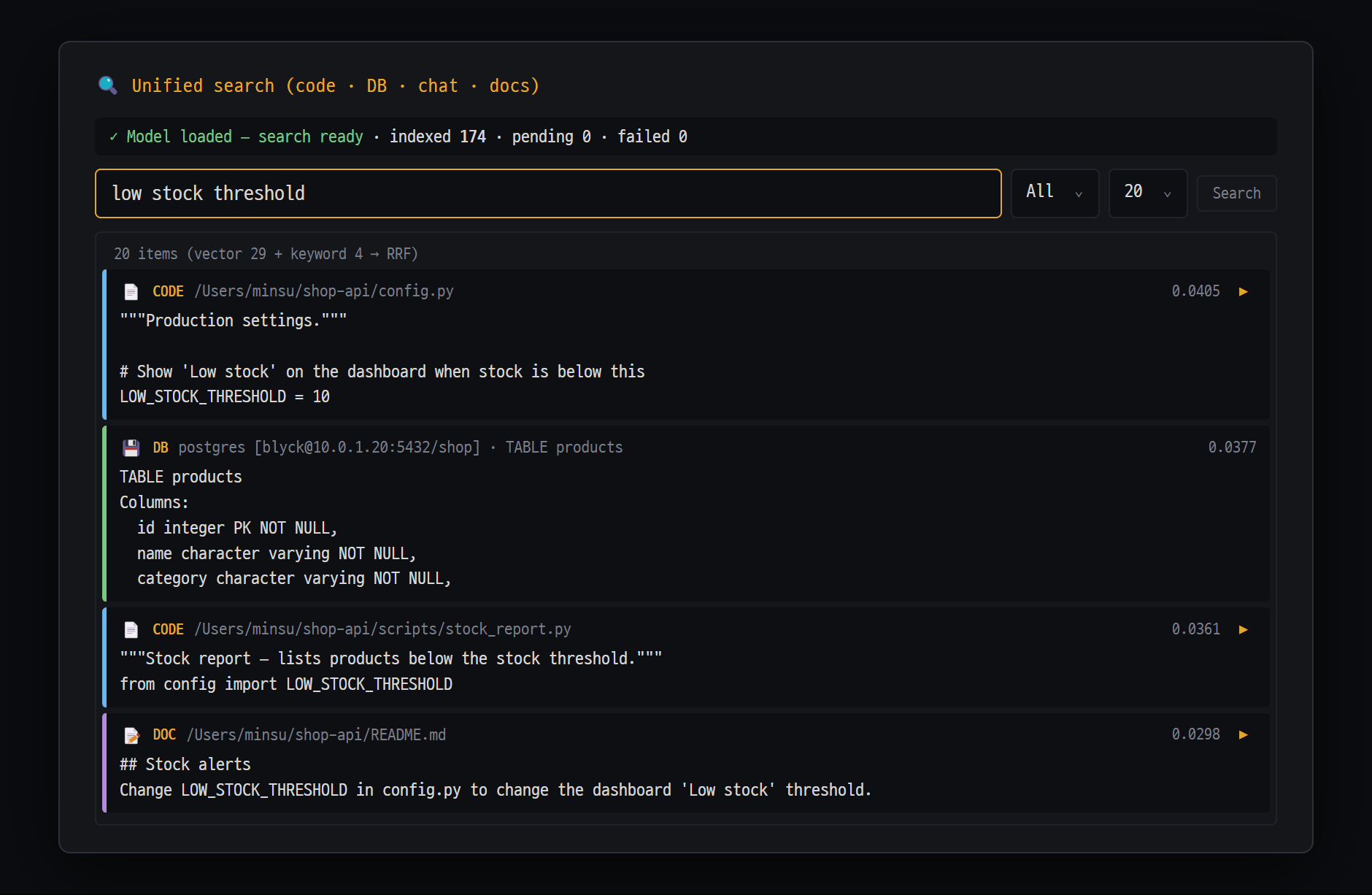
Task: Open the All source filter dropdown
Action: (x=1055, y=193)
